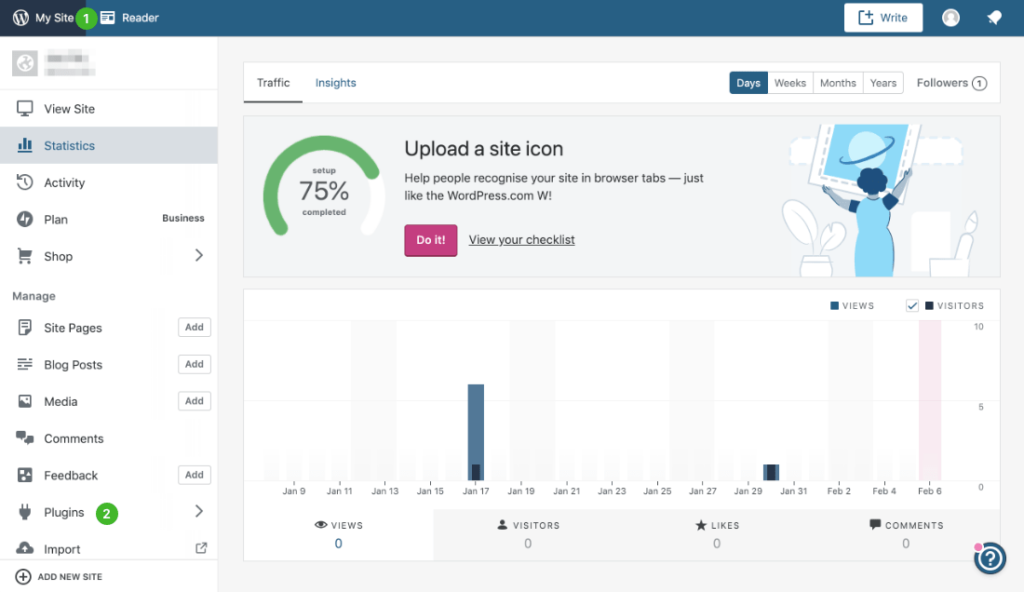Click the Plugins plug icon

[x=25, y=512]
